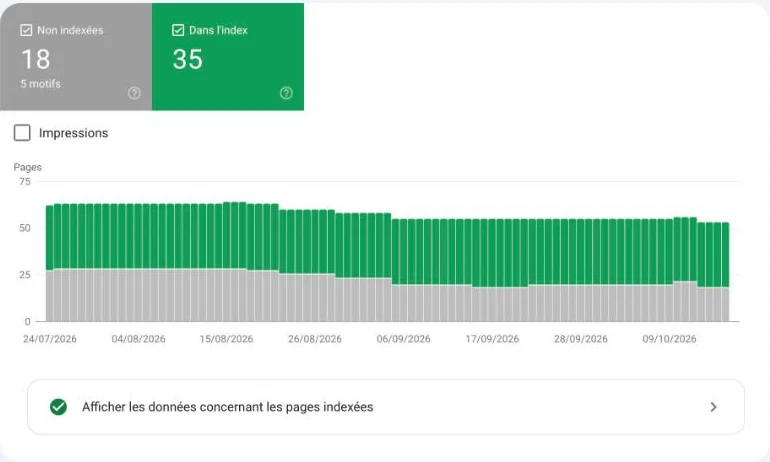770x462 pixels.
Task: Select the 5 motifs text
Action: pyautogui.click(x=41, y=84)
